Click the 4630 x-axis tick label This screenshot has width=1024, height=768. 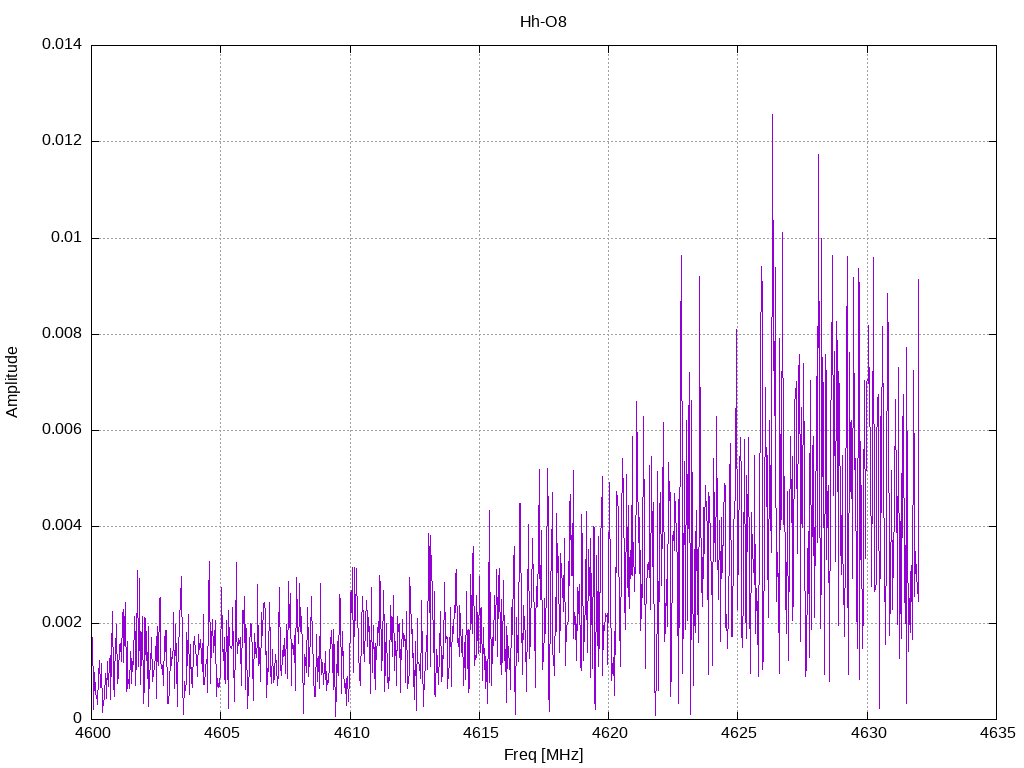click(866, 733)
